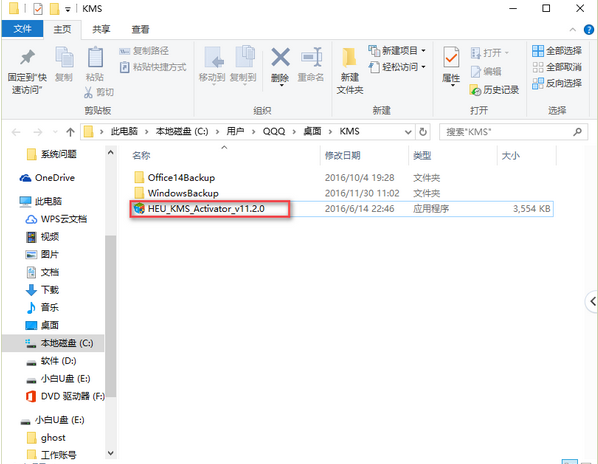Viewport: 598px width, 464px height.
Task: Click the History (历史记录) icon
Action: (475, 90)
